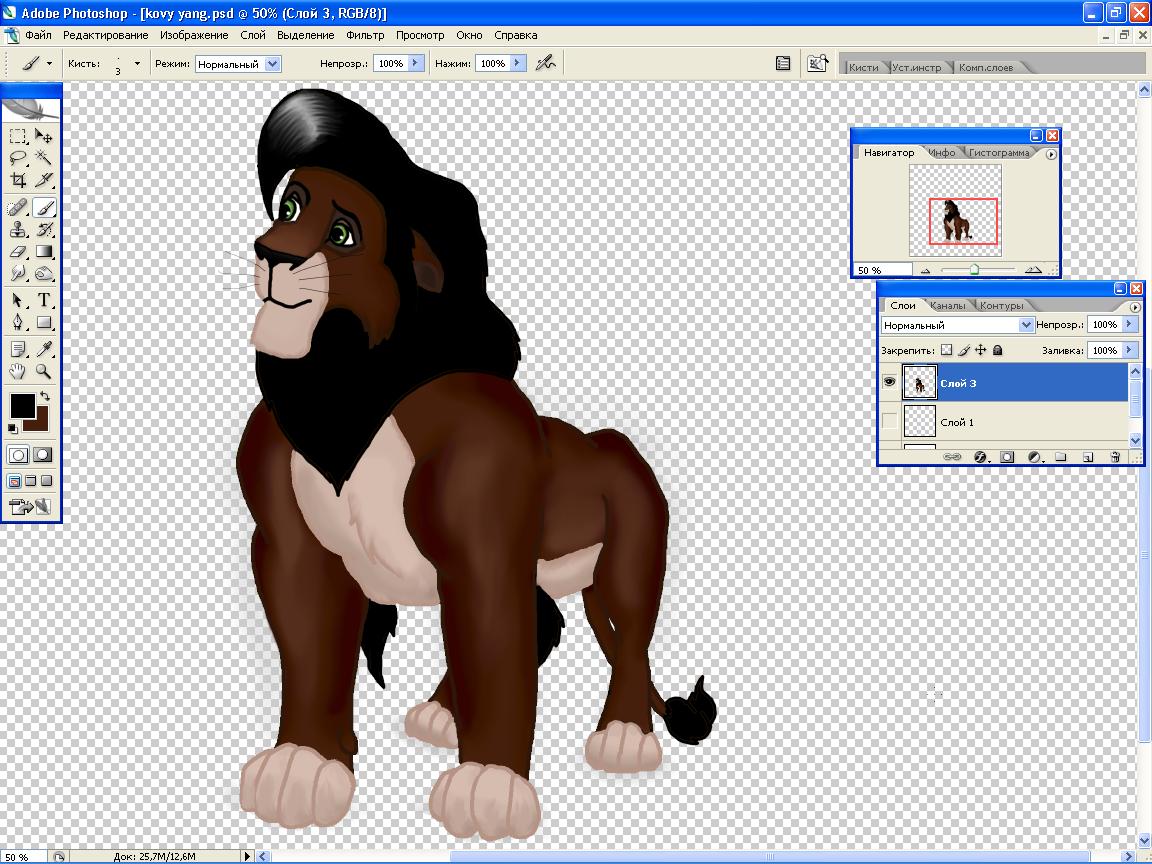Select the Crop tool
Image resolution: width=1152 pixels, height=864 pixels.
click(x=18, y=181)
